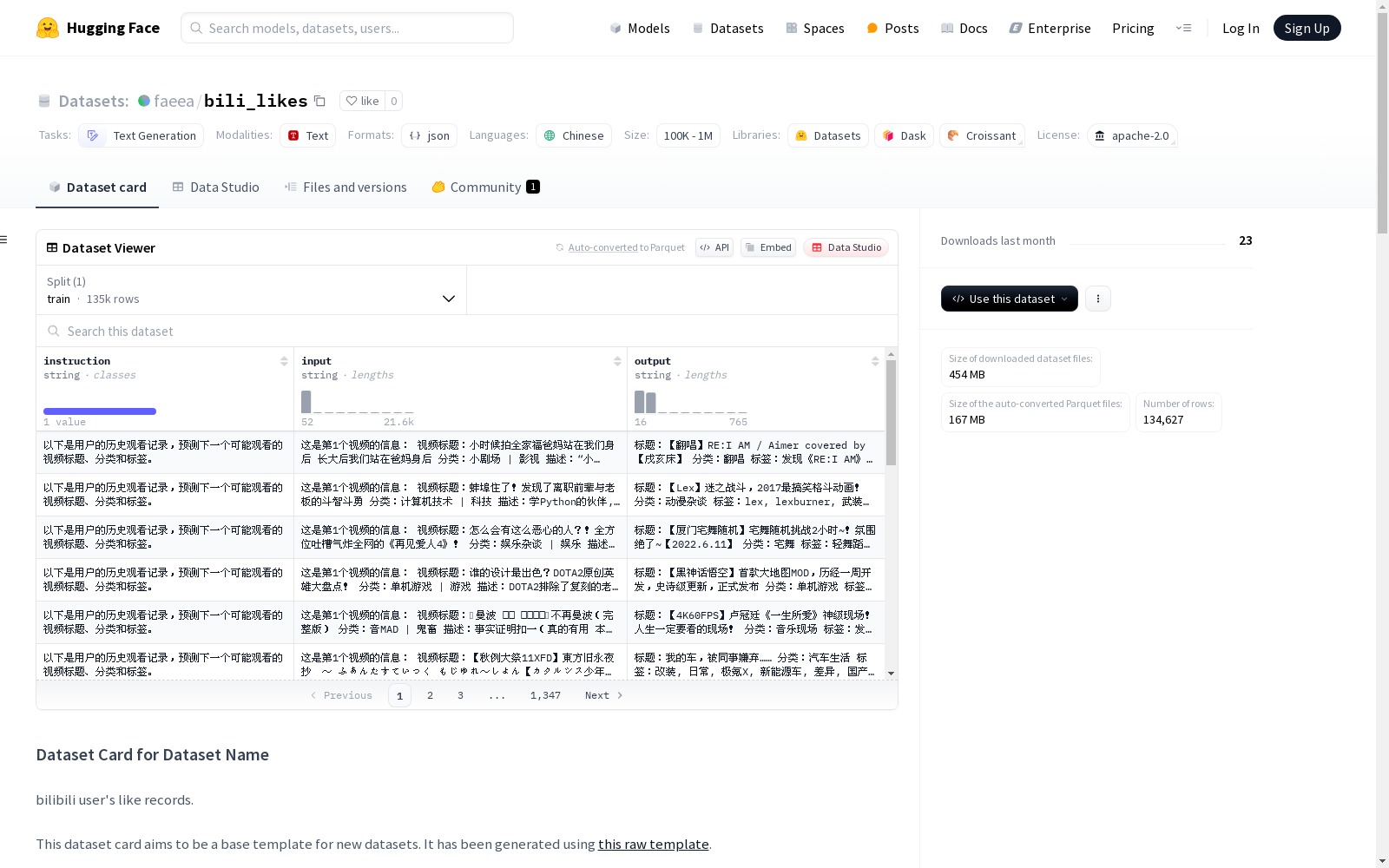Screen dimensions: 1389x868
Task: Open the Models nav item
Action: pos(640,28)
